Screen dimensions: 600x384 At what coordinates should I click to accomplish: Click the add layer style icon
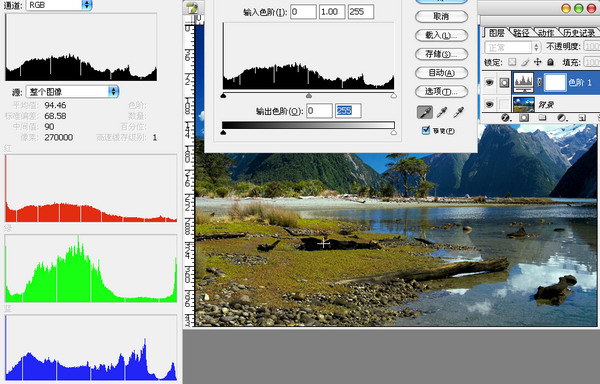505,118
